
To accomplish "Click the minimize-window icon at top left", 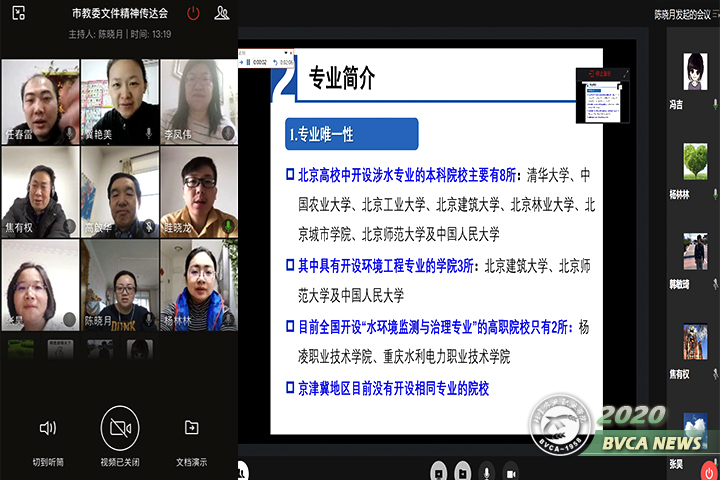I will [19, 13].
